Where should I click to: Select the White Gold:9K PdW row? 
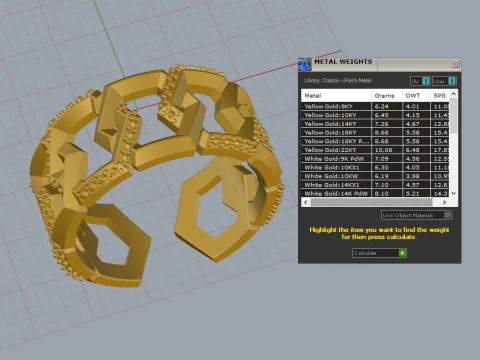(376, 159)
